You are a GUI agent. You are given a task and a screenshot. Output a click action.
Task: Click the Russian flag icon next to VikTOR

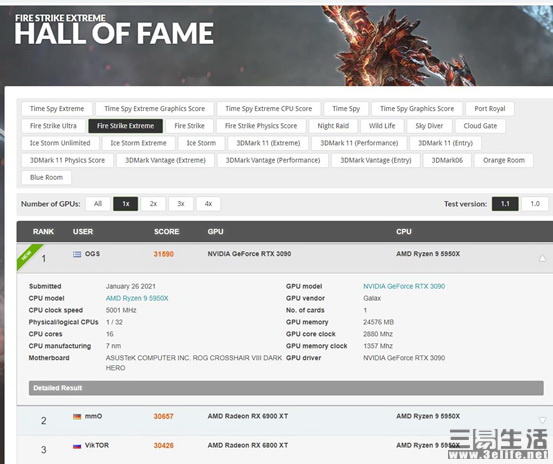[77, 446]
